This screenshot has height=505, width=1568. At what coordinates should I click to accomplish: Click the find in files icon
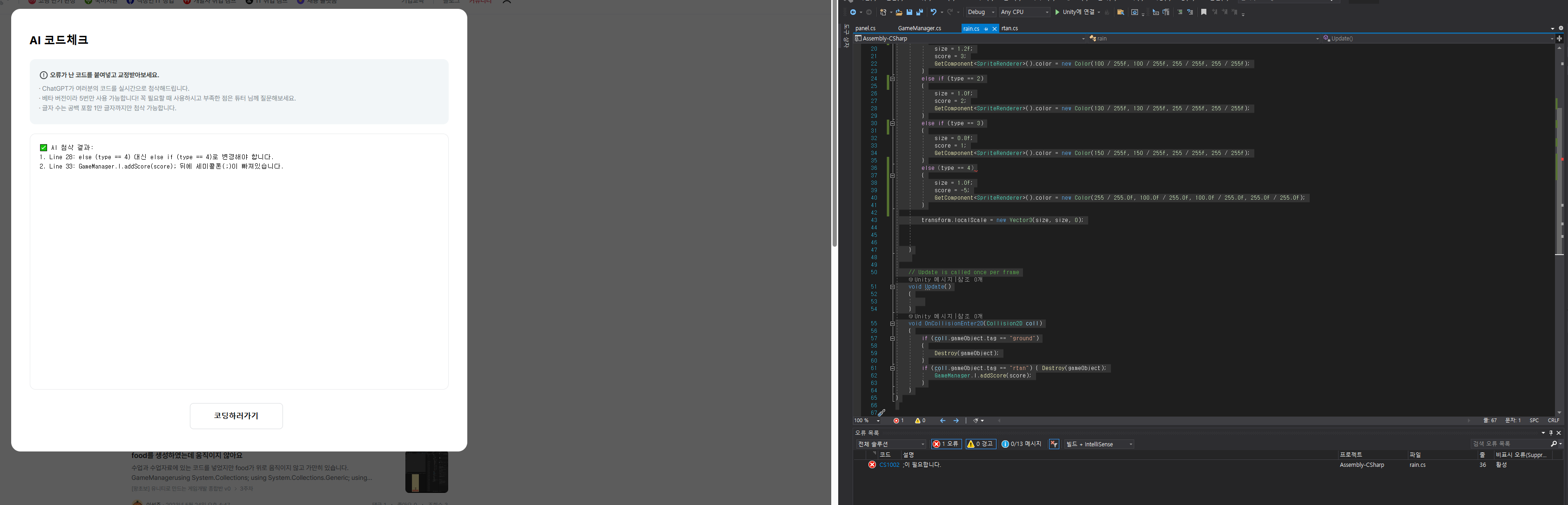point(1121,12)
